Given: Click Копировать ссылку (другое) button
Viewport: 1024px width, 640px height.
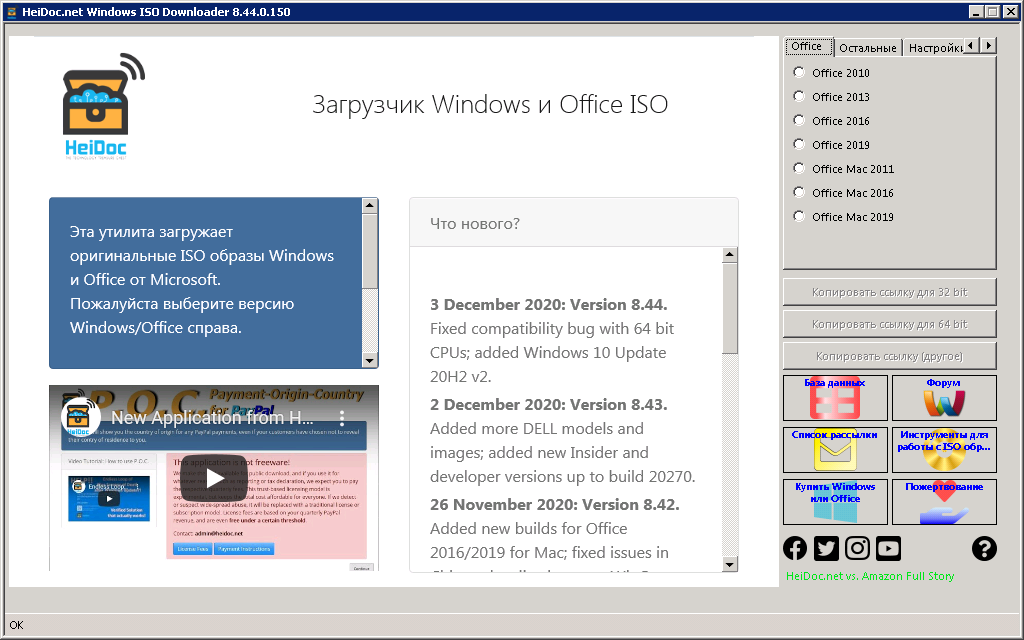Looking at the screenshot, I should 889,356.
